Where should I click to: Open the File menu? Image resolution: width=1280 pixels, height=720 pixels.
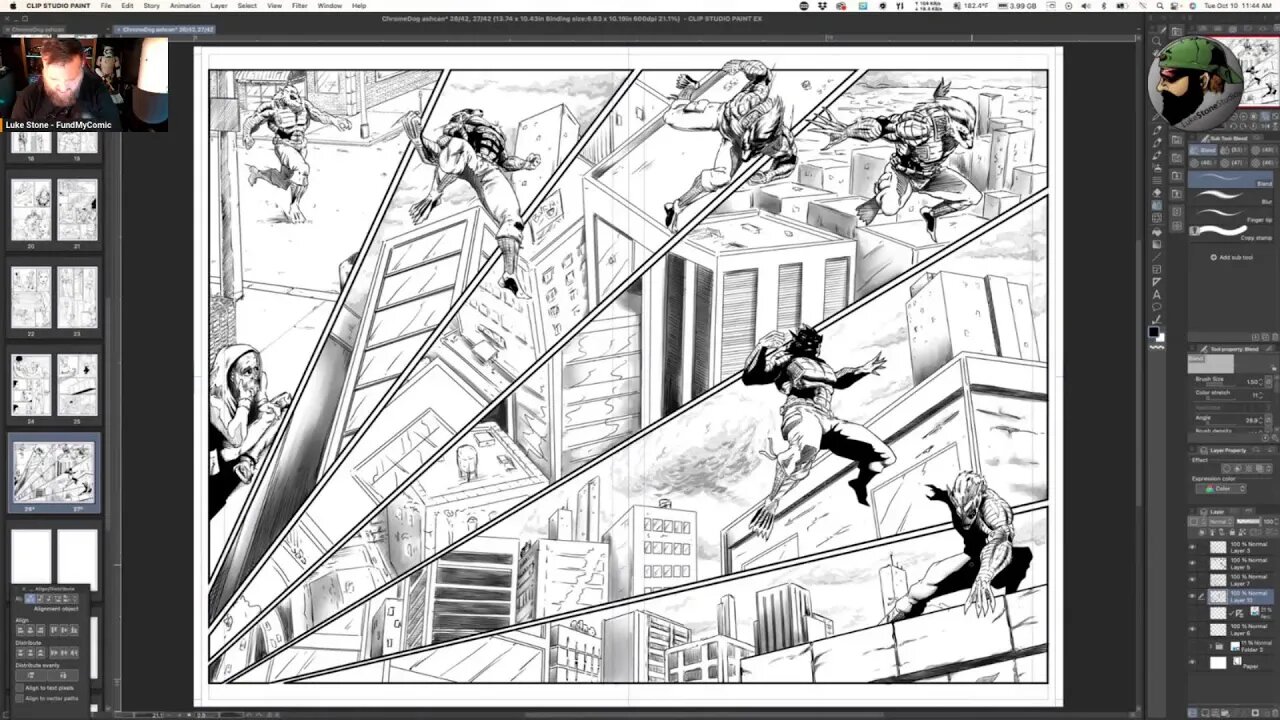[x=105, y=5]
